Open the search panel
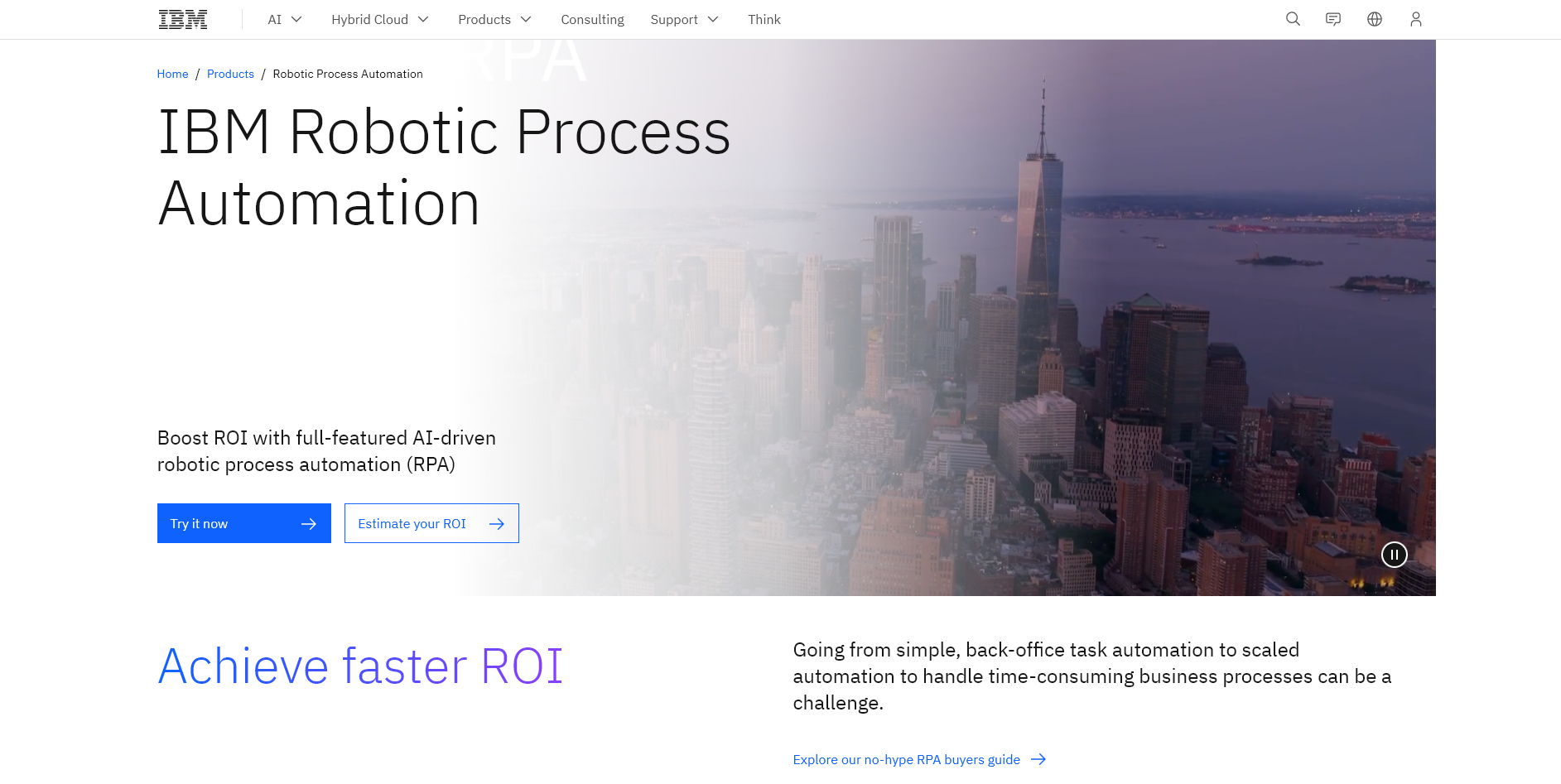Image resolution: width=1561 pixels, height=784 pixels. pos(1292,19)
